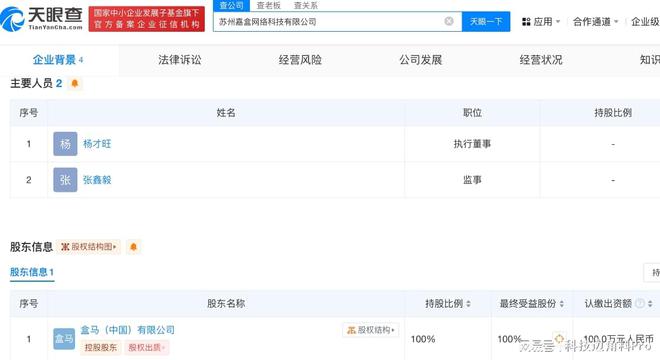Open the 经营状况 tab

(x=541, y=60)
